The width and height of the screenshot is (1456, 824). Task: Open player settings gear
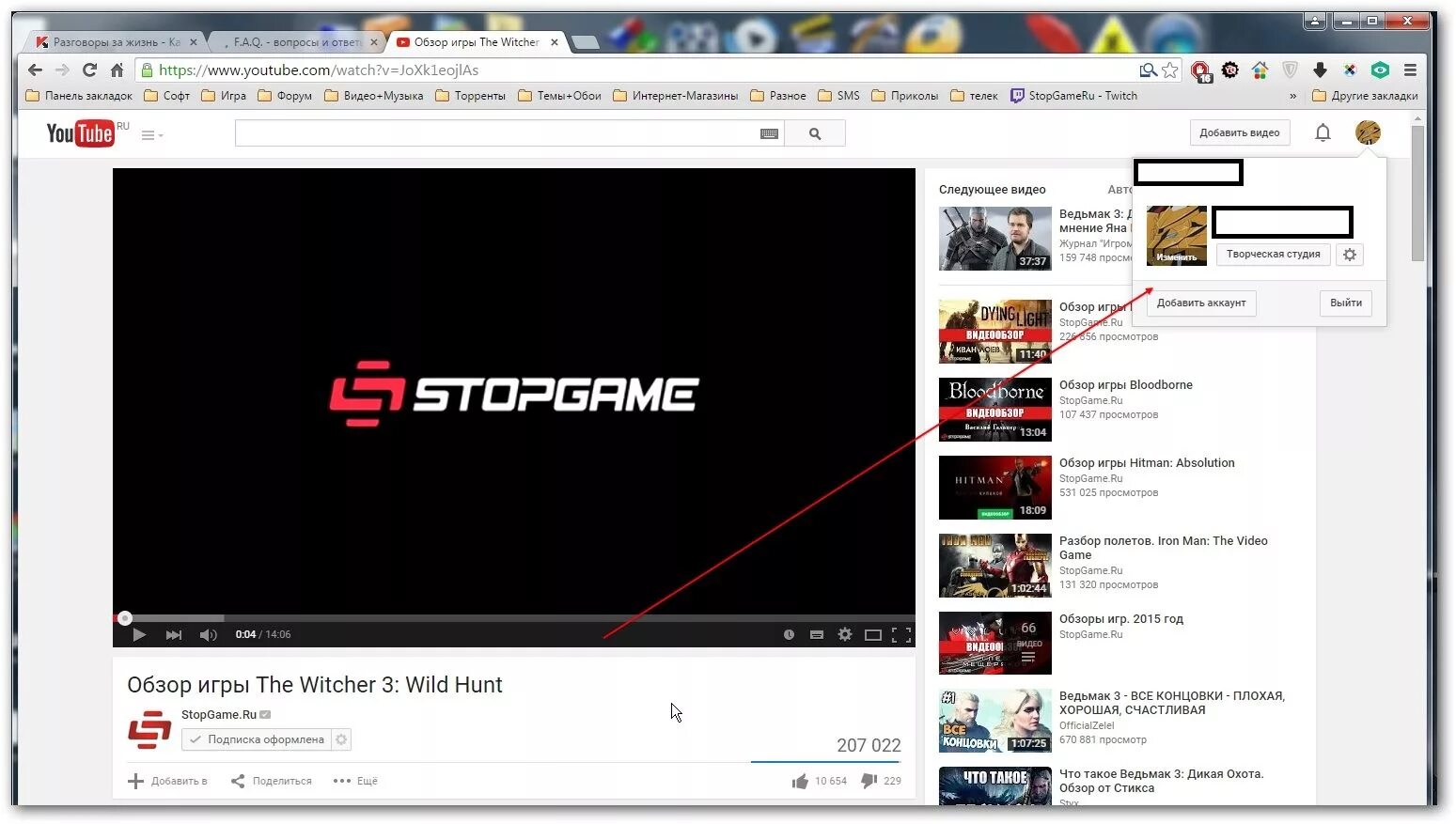coord(845,635)
